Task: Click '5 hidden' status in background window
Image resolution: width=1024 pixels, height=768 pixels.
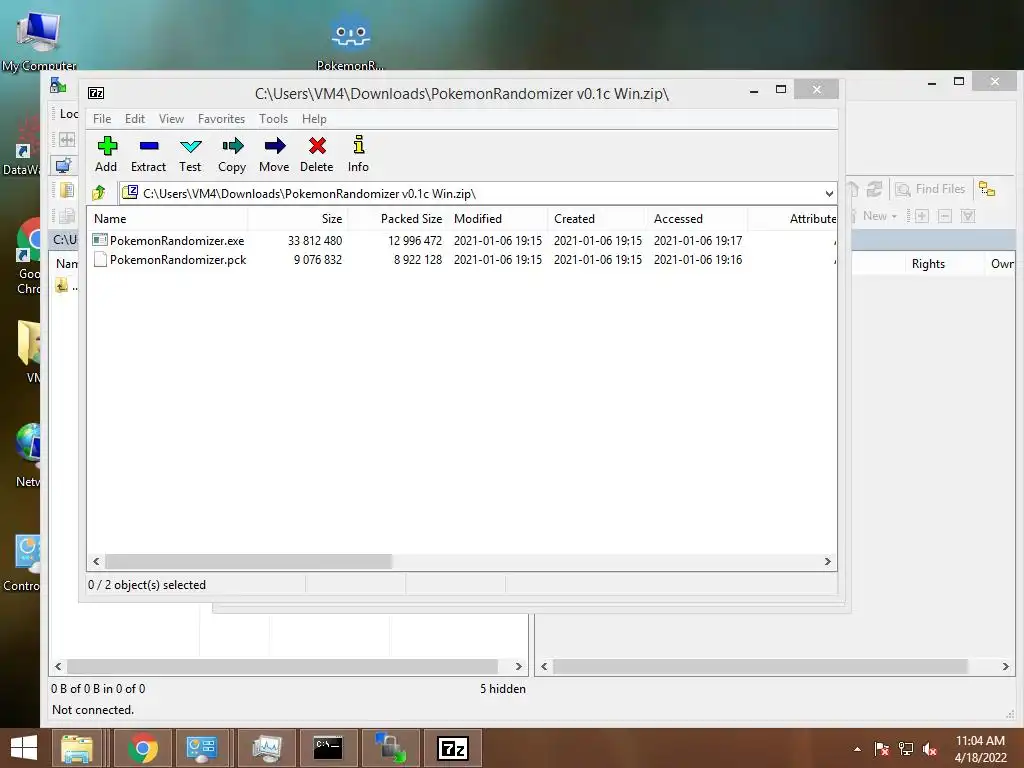Action: point(503,688)
